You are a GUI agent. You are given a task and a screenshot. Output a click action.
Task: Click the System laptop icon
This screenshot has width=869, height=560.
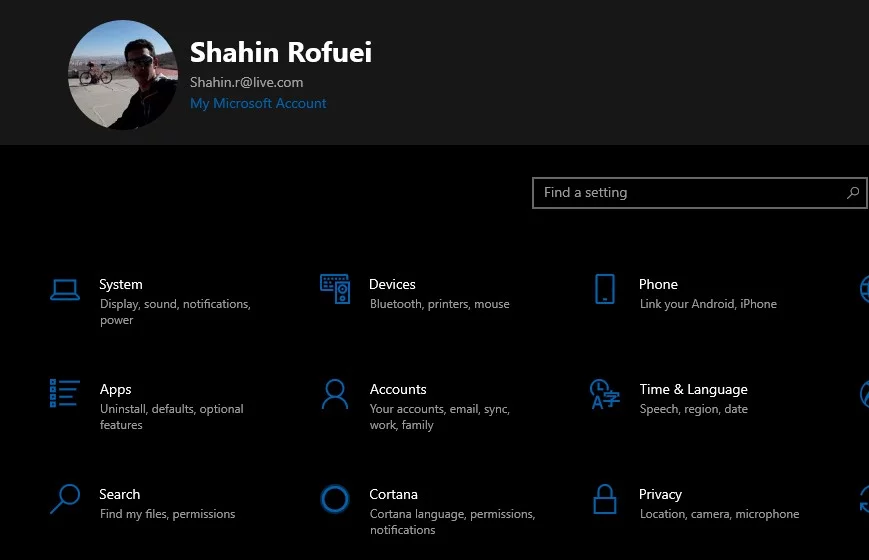tap(65, 289)
